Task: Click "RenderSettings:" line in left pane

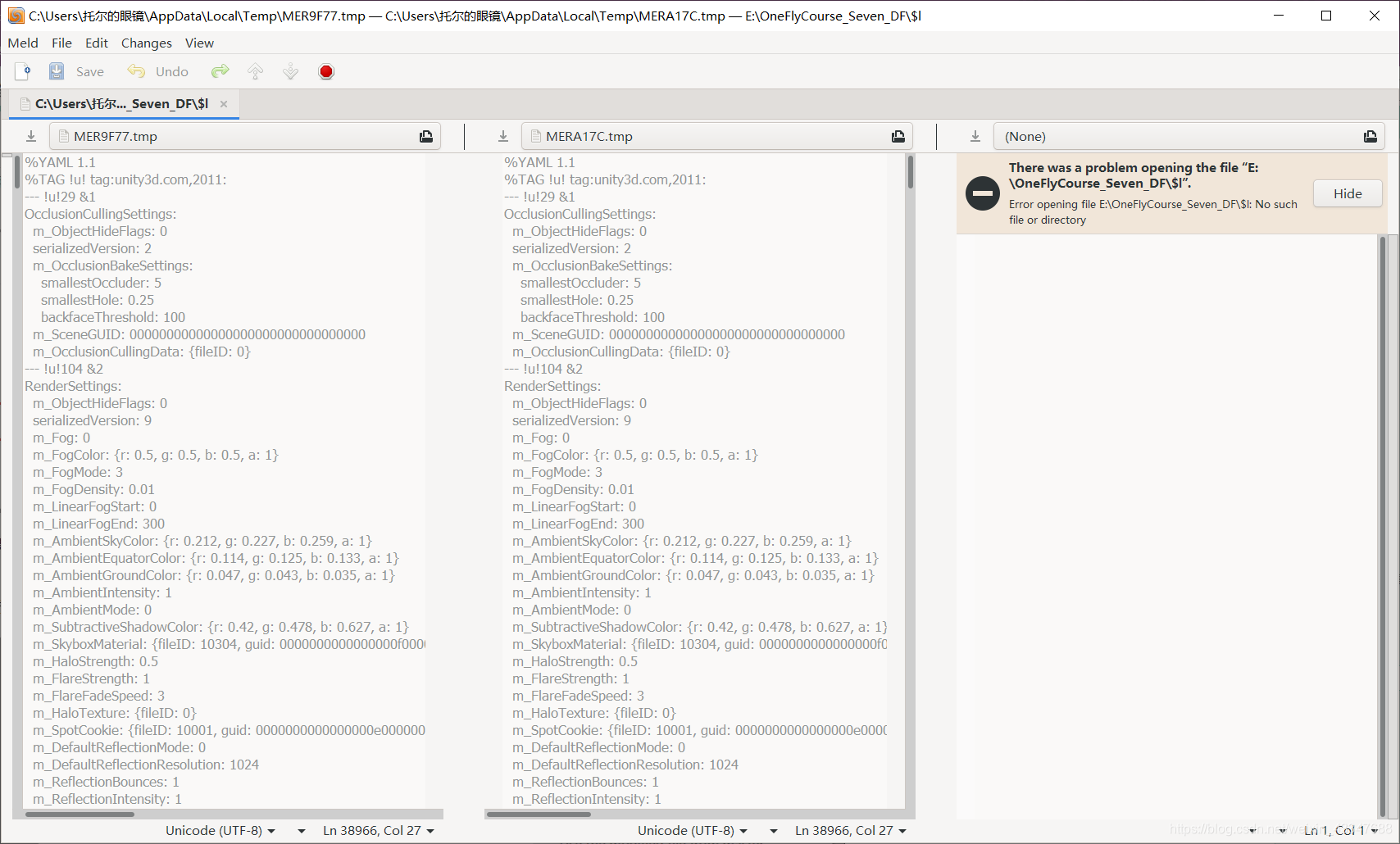Action: 73,386
